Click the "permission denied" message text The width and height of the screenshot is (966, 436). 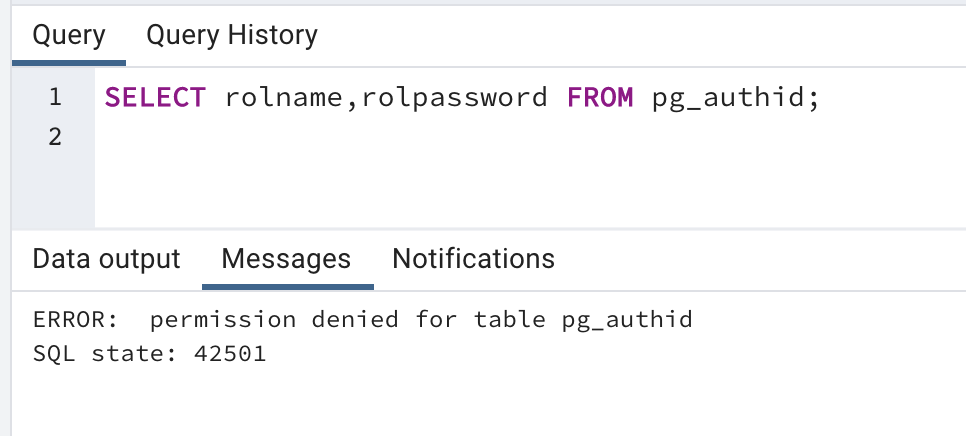[x=273, y=321]
